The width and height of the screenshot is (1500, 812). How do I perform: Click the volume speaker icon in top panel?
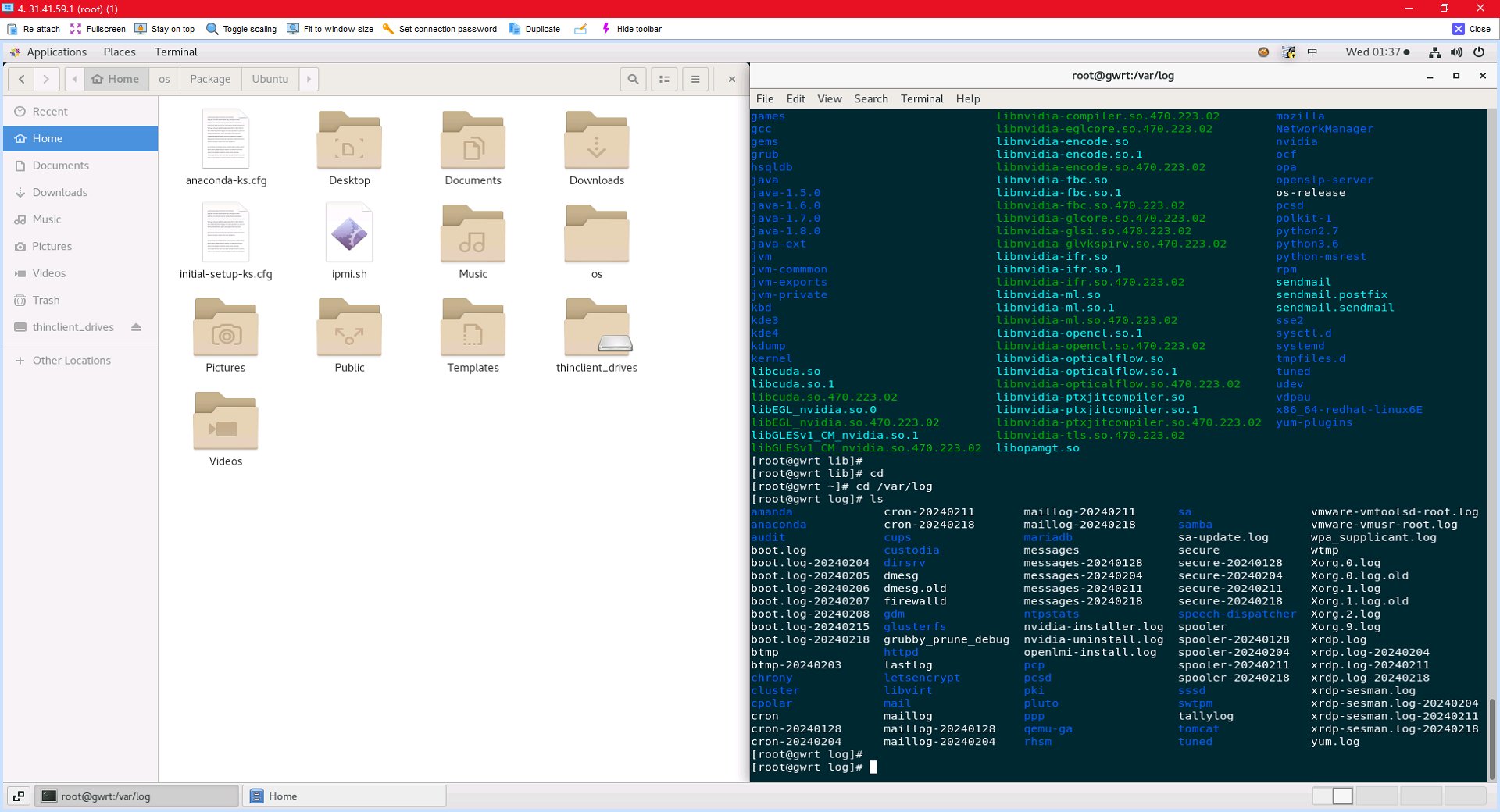point(1456,52)
